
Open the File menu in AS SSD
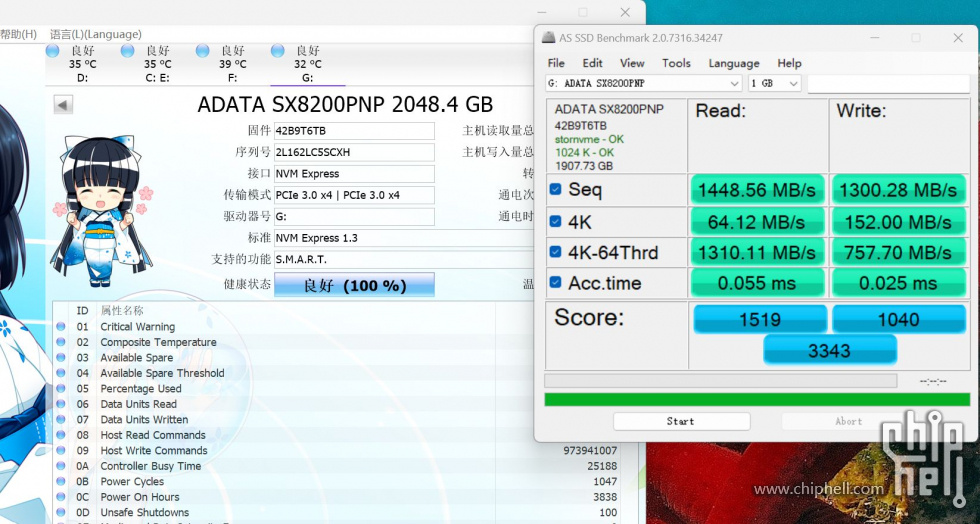click(556, 63)
